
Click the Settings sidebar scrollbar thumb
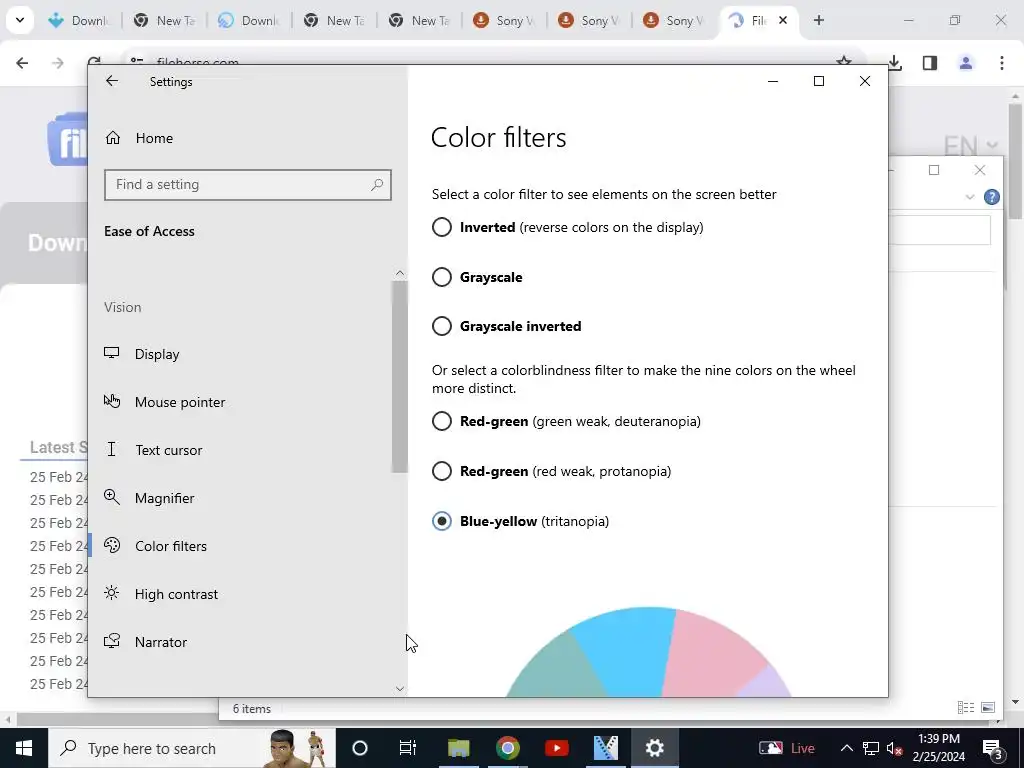click(x=400, y=376)
